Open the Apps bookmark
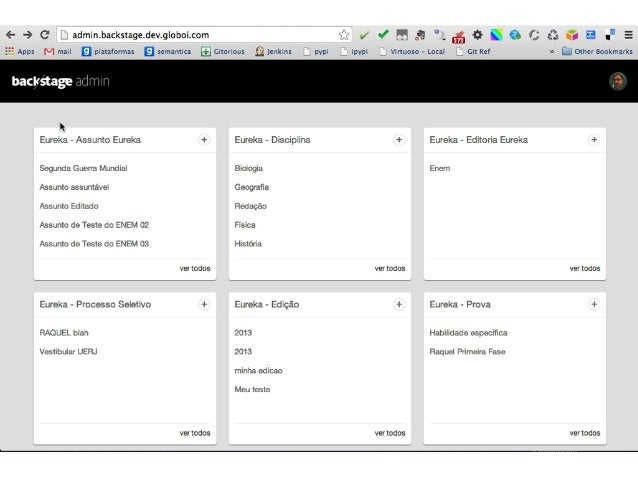 click(x=20, y=52)
